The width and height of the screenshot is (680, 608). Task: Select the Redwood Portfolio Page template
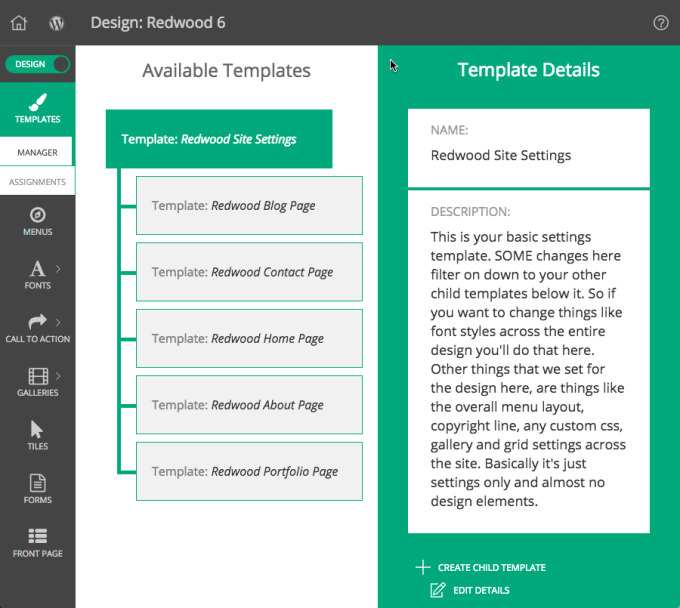pos(249,471)
